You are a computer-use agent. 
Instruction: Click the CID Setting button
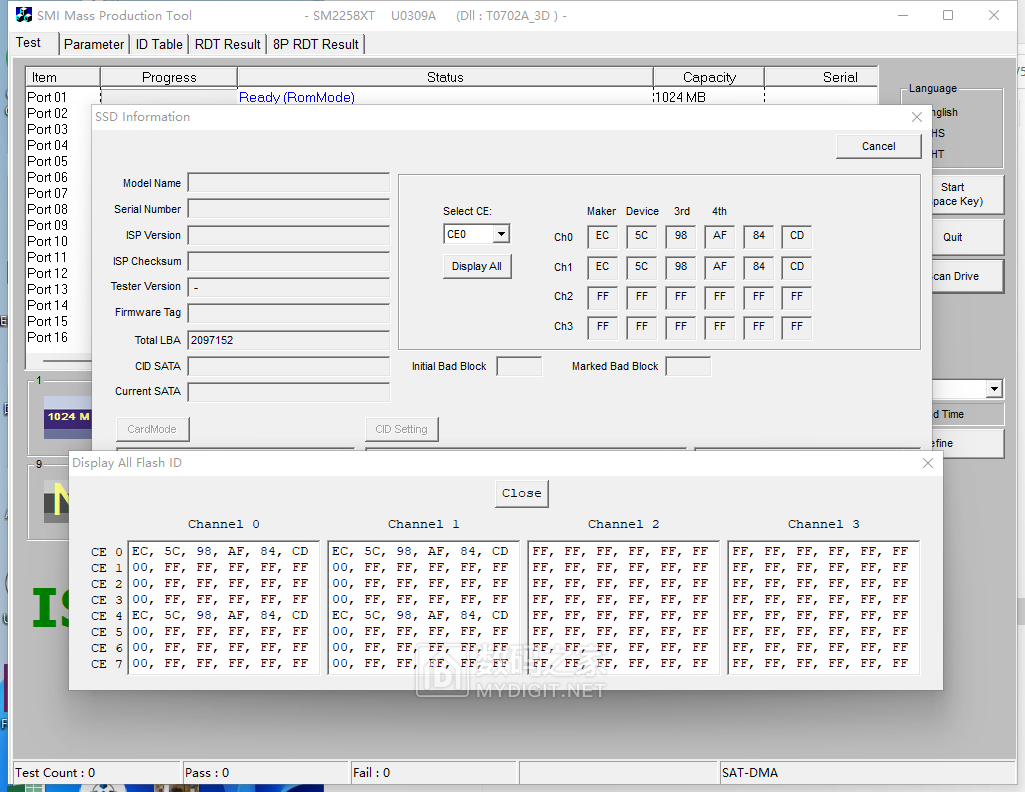click(401, 429)
